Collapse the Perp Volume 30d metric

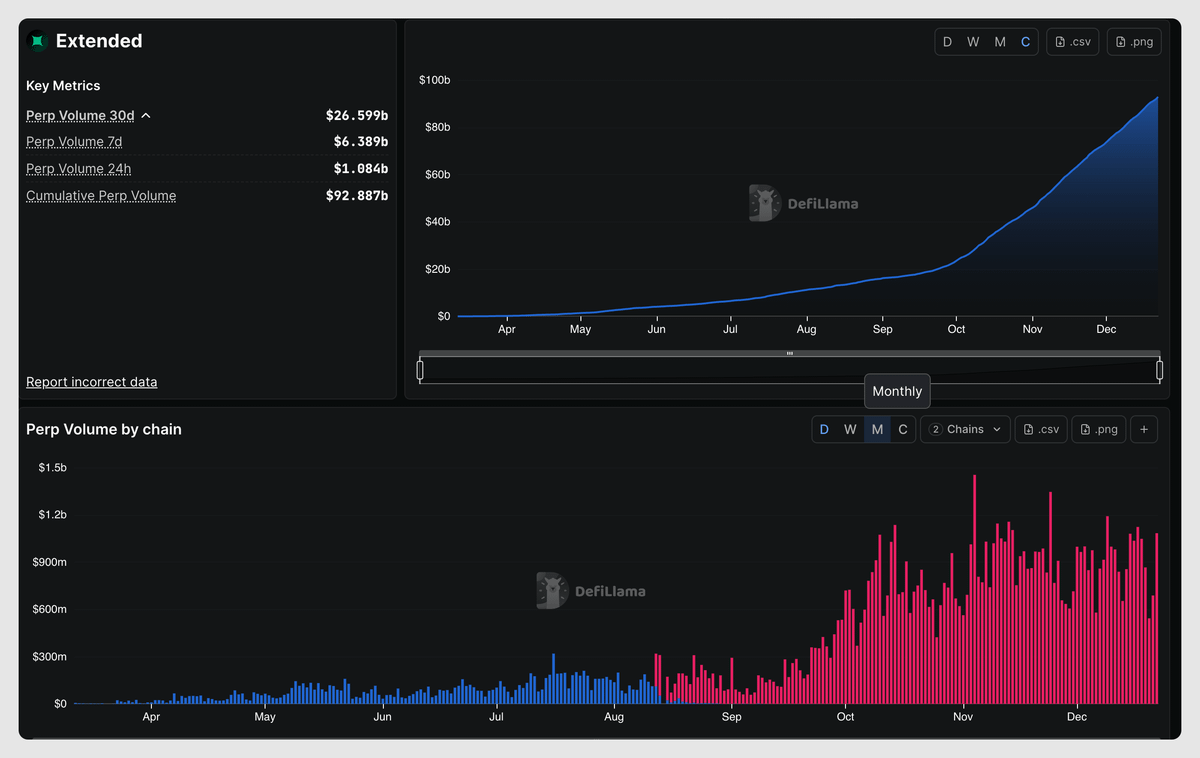click(80, 115)
